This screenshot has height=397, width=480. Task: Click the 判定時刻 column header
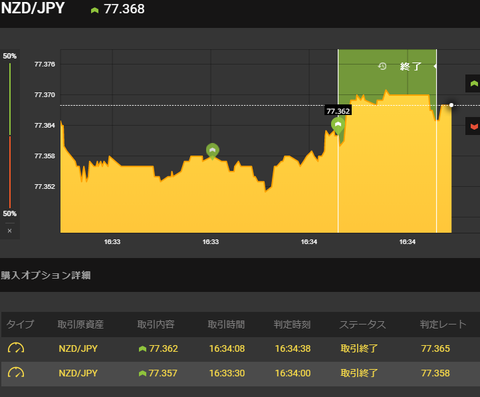pyautogui.click(x=292, y=324)
